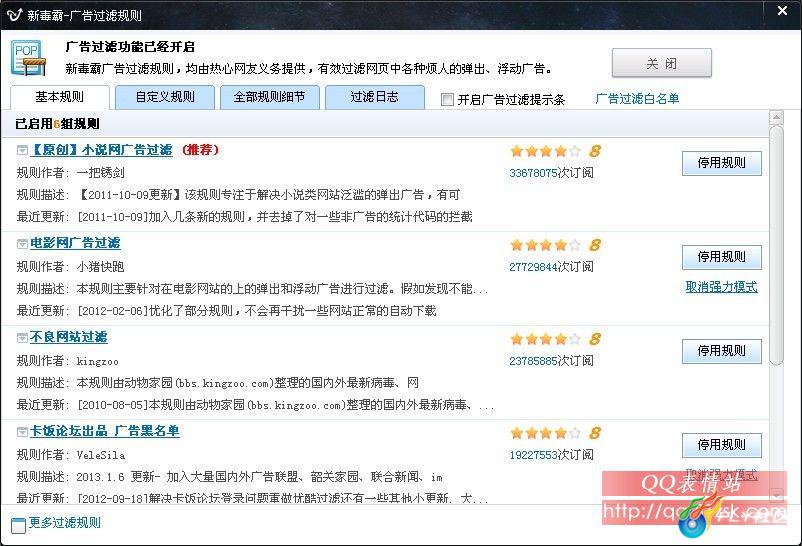Viewport: 802px width, 546px height.
Task: Open the 不良网站过滤 rule link
Action: pyautogui.click(x=69, y=337)
